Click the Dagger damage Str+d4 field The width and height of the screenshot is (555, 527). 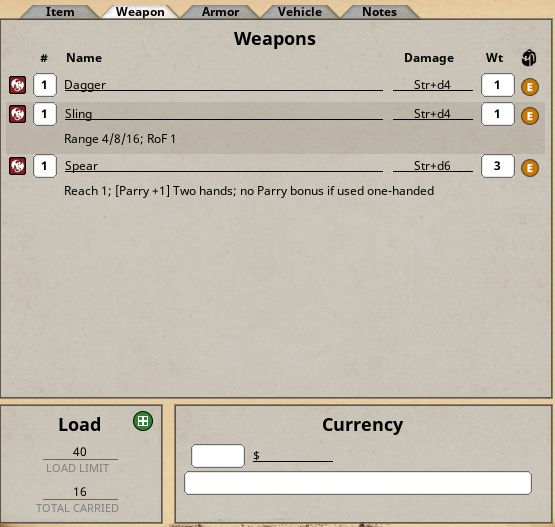(x=433, y=85)
